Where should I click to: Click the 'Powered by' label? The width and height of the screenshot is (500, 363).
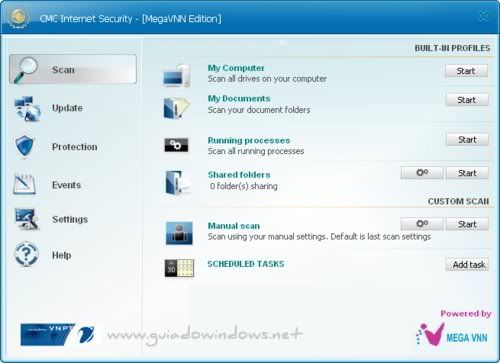point(466,313)
